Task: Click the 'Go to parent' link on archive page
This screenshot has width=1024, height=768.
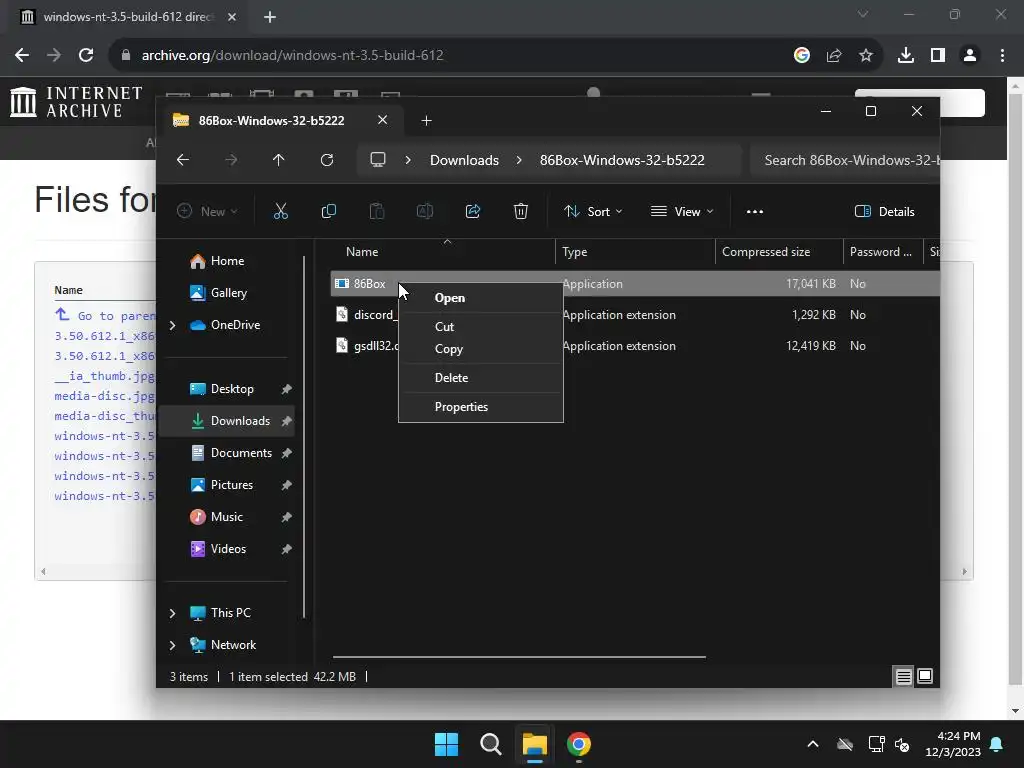Action: (x=106, y=315)
